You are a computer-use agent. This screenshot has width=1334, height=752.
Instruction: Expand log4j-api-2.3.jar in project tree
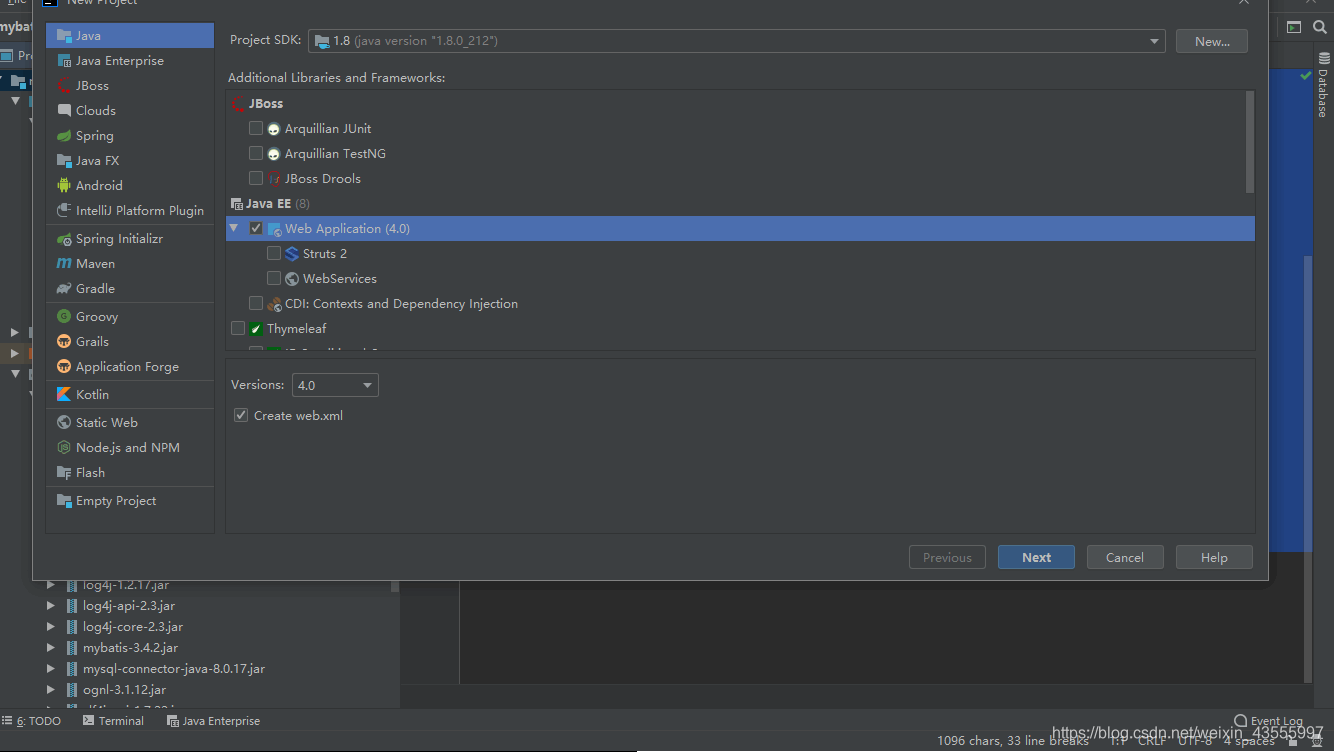tap(51, 606)
